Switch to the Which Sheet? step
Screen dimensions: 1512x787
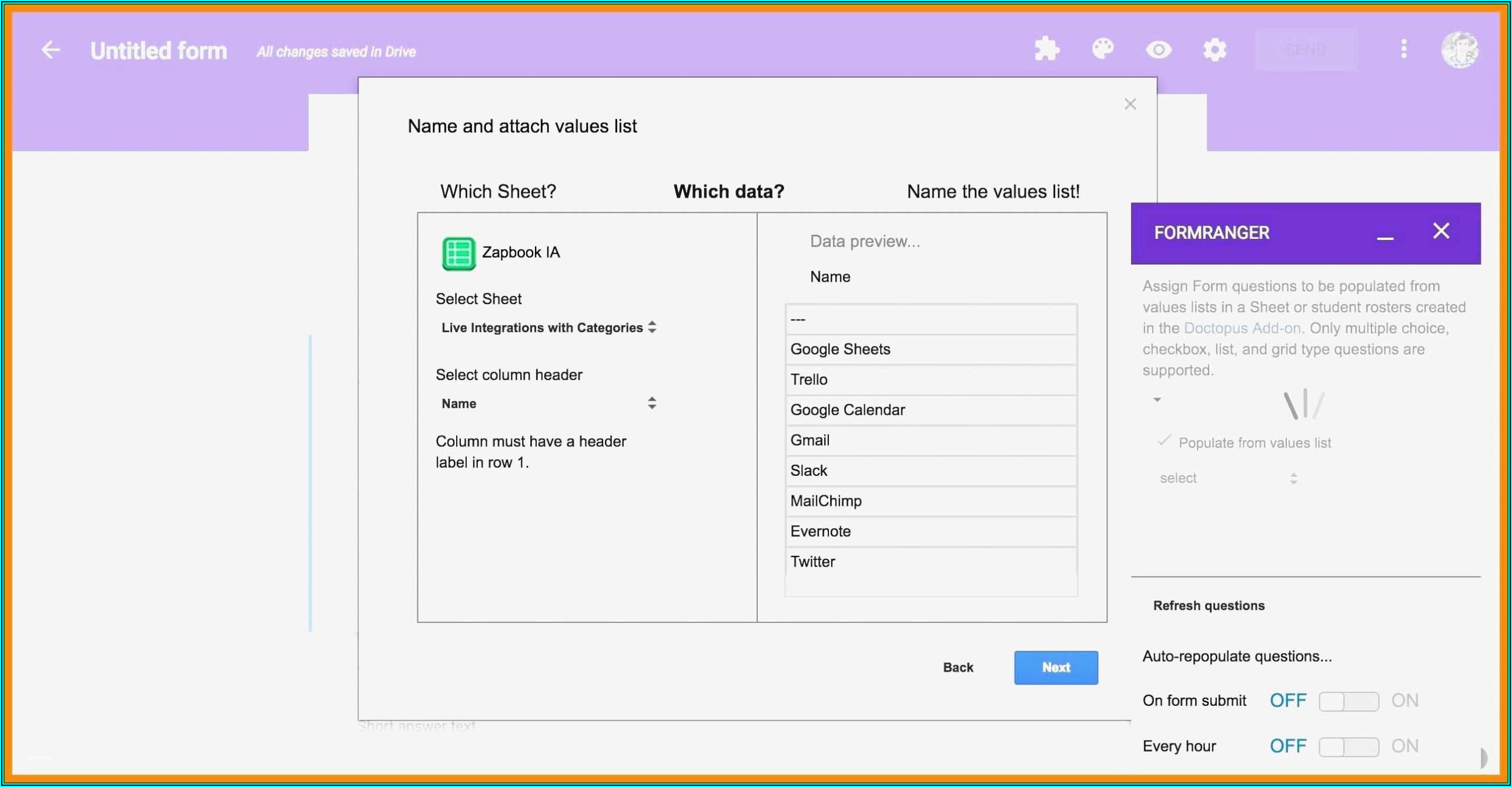point(498,192)
